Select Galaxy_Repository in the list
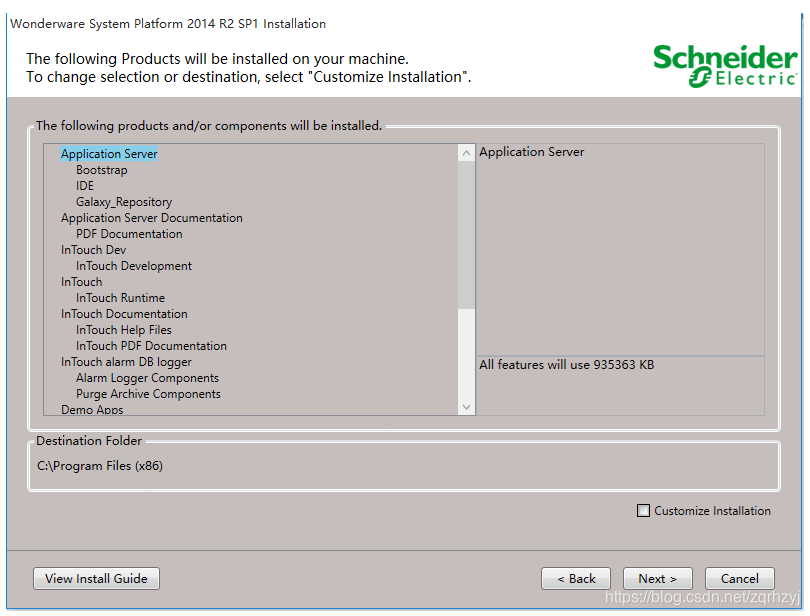810x616 pixels. pos(124,202)
